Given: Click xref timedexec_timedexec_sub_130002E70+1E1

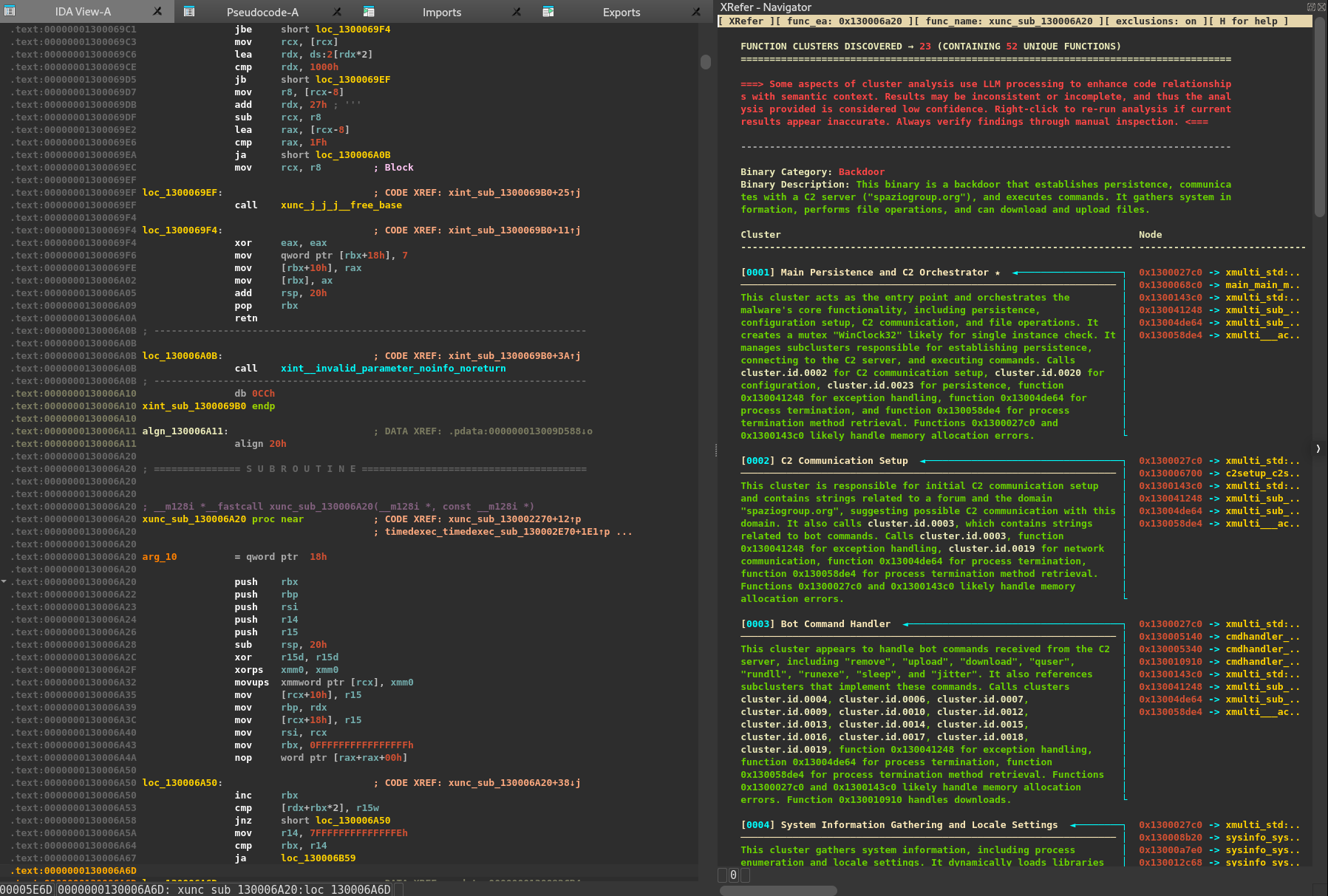Looking at the screenshot, I should coord(497,532).
